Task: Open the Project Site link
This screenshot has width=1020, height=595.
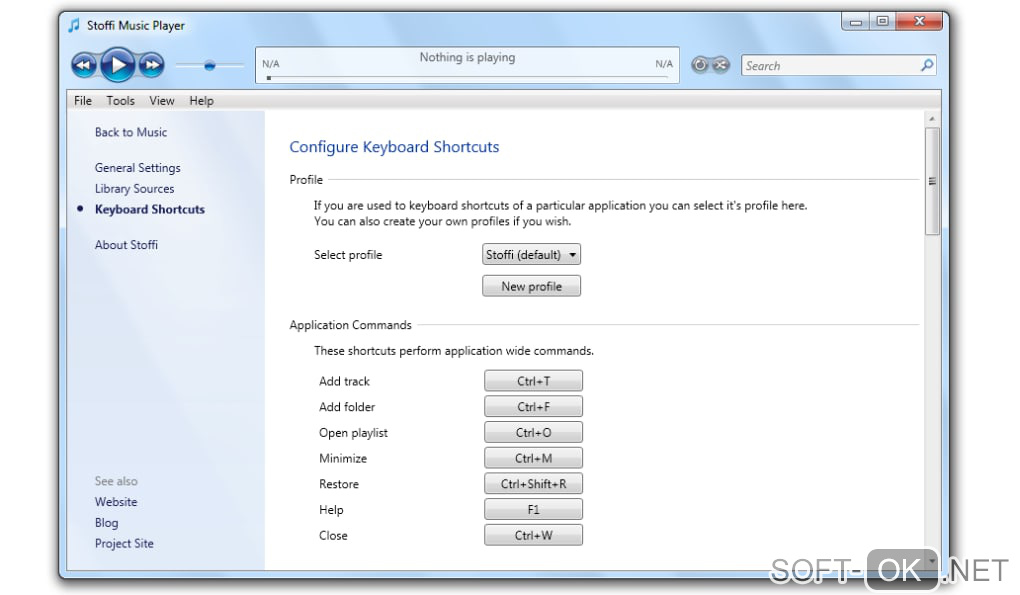Action: point(124,544)
